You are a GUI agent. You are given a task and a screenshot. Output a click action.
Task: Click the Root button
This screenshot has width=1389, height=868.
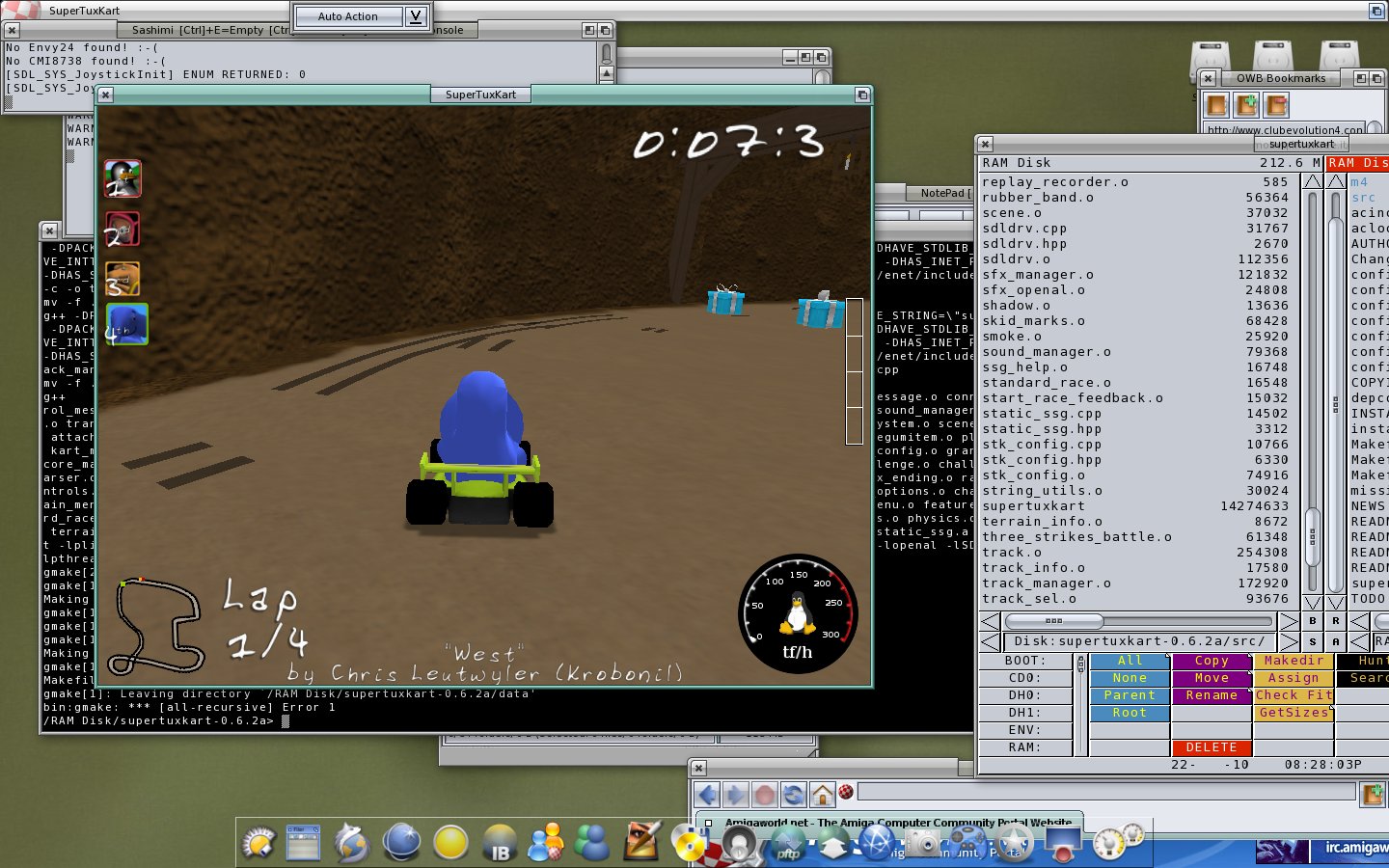pyautogui.click(x=1130, y=713)
